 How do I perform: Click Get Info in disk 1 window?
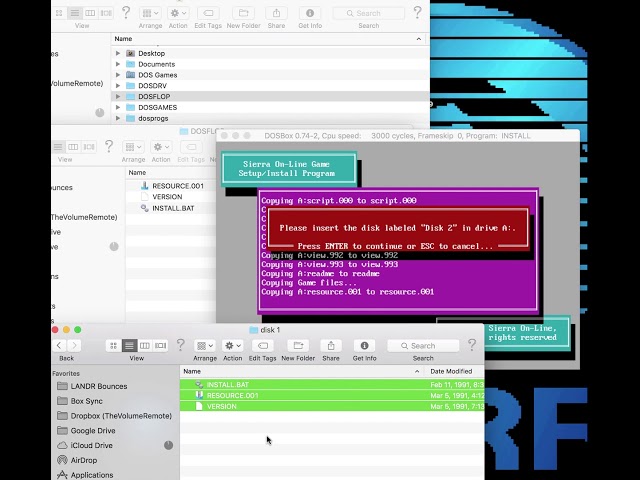click(x=364, y=346)
